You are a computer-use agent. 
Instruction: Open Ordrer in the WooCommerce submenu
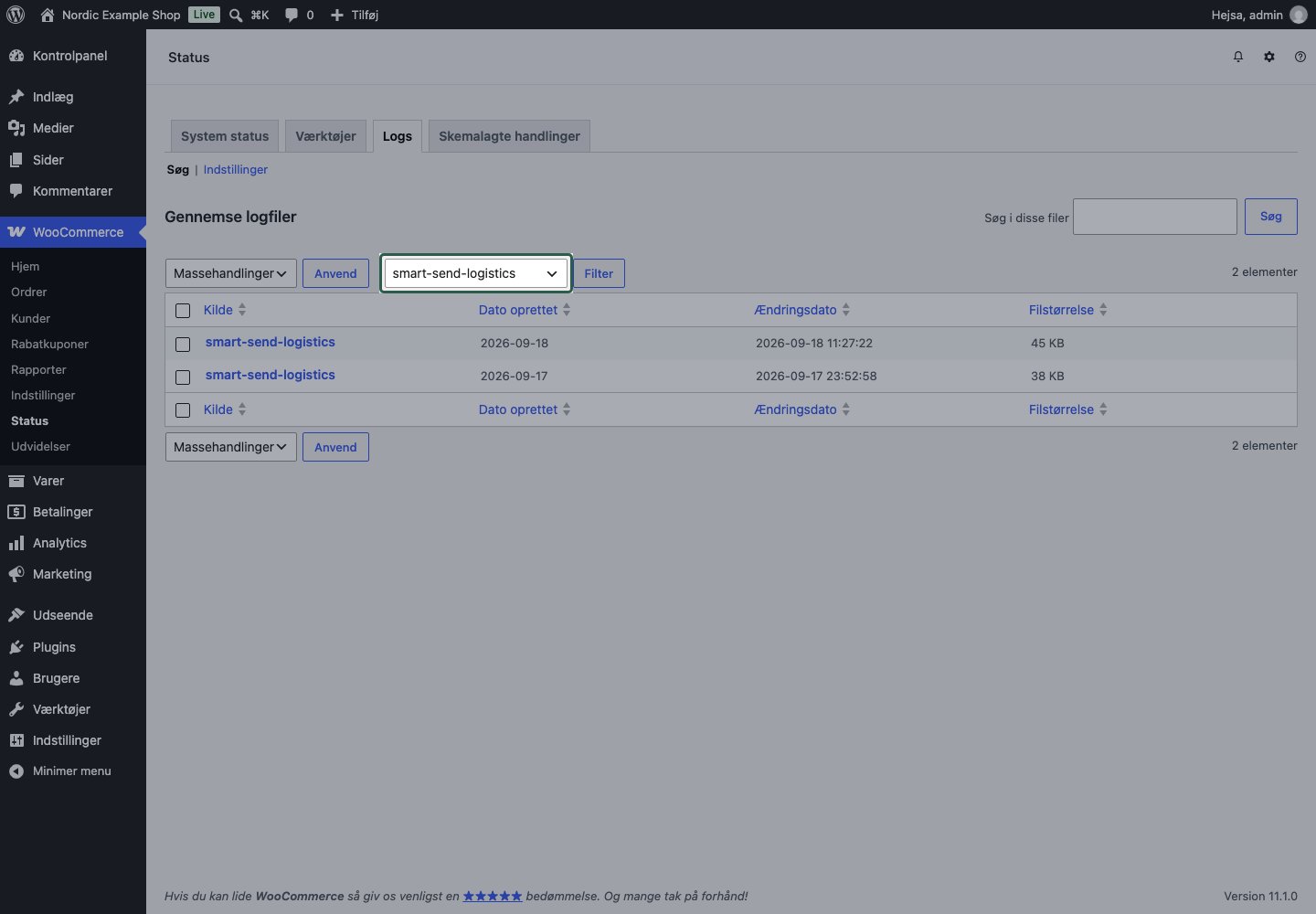pyautogui.click(x=29, y=292)
